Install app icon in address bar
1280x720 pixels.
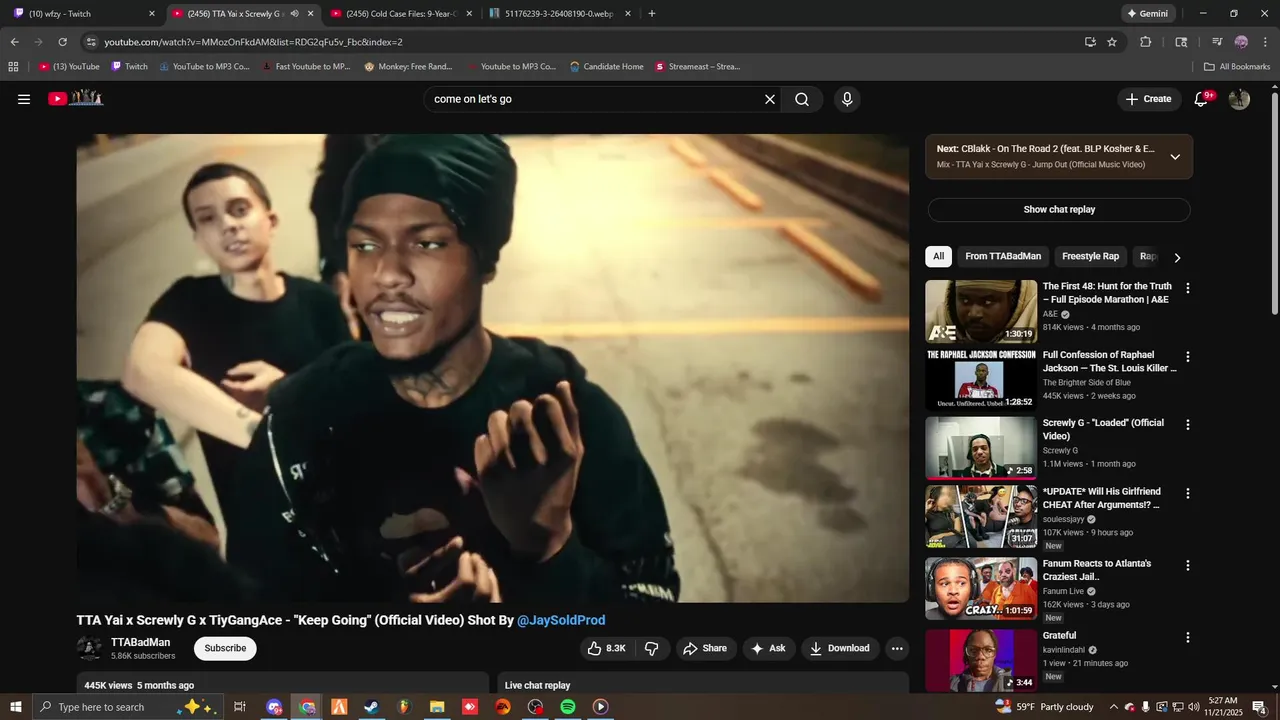coord(1090,42)
